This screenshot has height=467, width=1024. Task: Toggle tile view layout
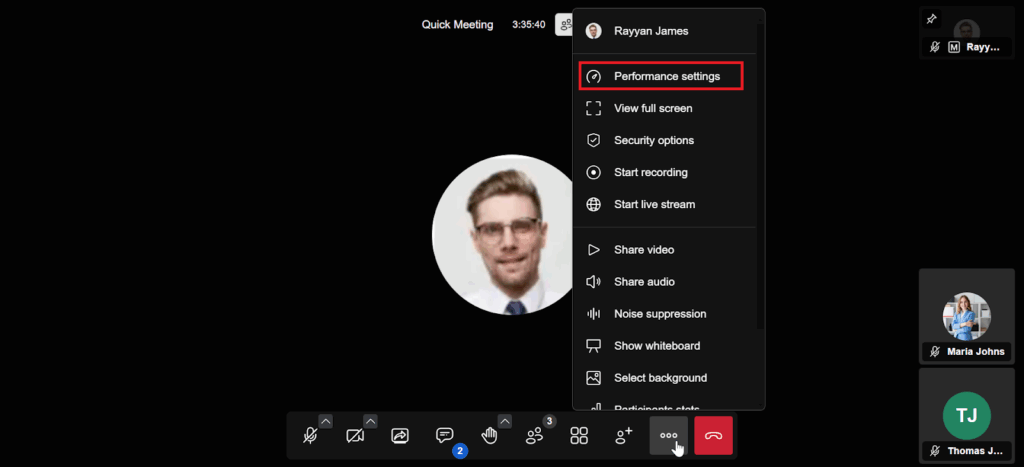579,436
